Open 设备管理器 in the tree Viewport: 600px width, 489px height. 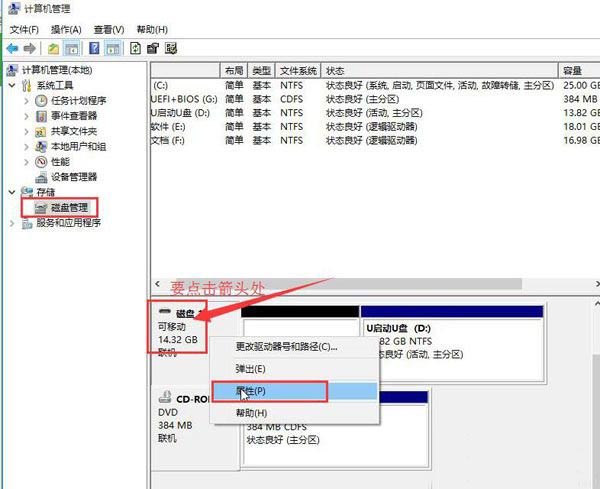tap(73, 177)
